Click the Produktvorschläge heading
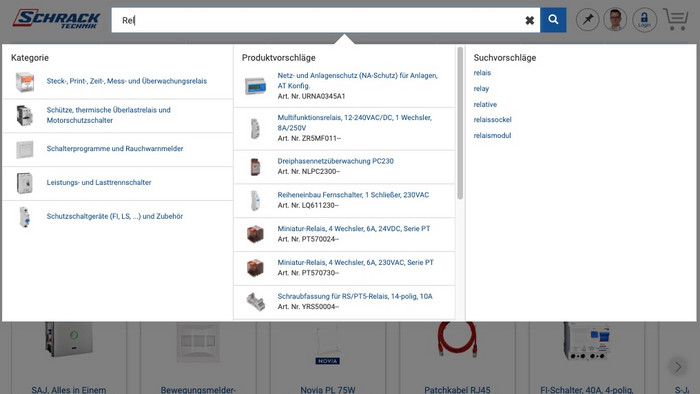700x394 pixels. click(x=279, y=58)
